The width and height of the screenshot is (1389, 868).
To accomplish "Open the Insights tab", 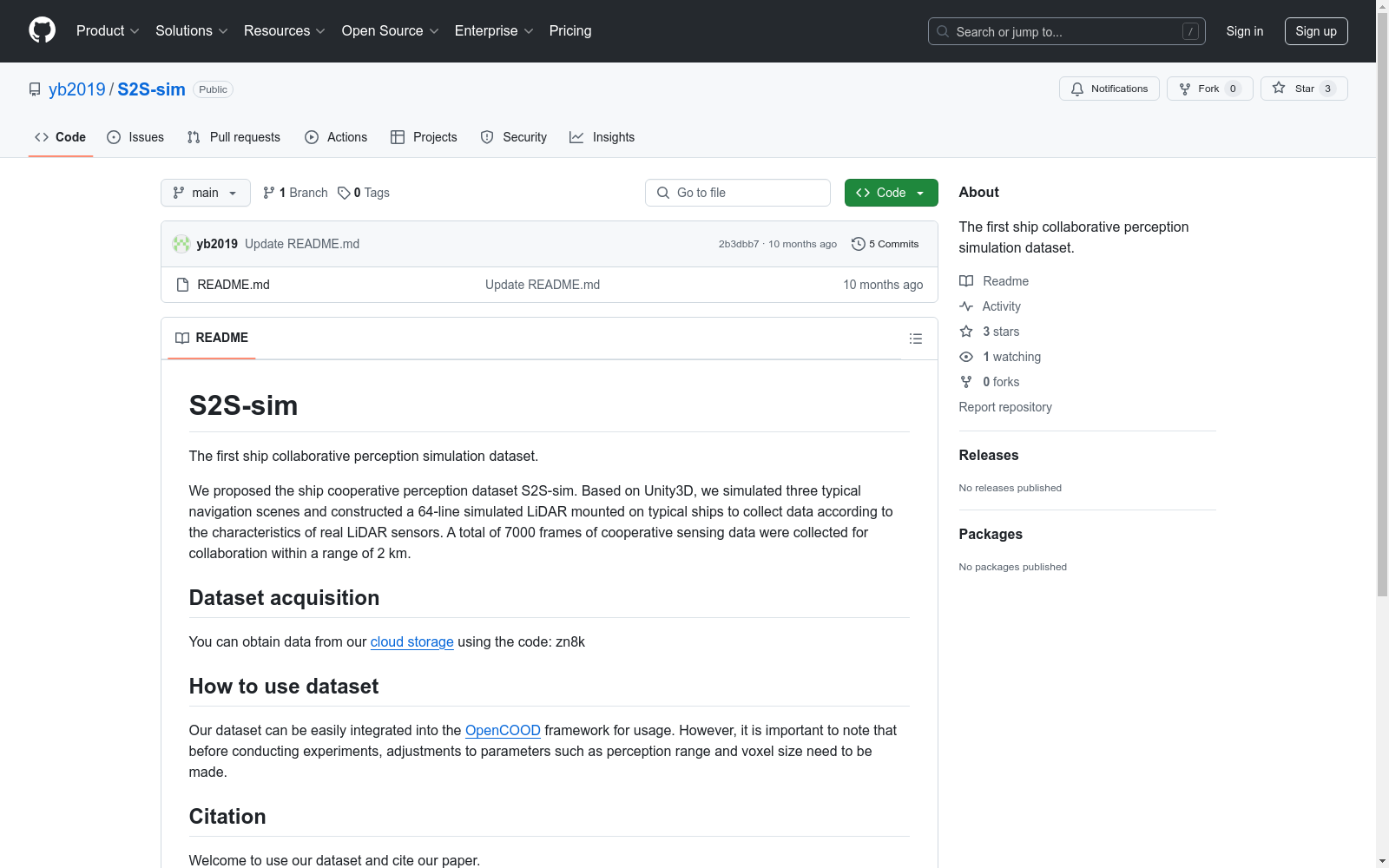I will pyautogui.click(x=602, y=137).
